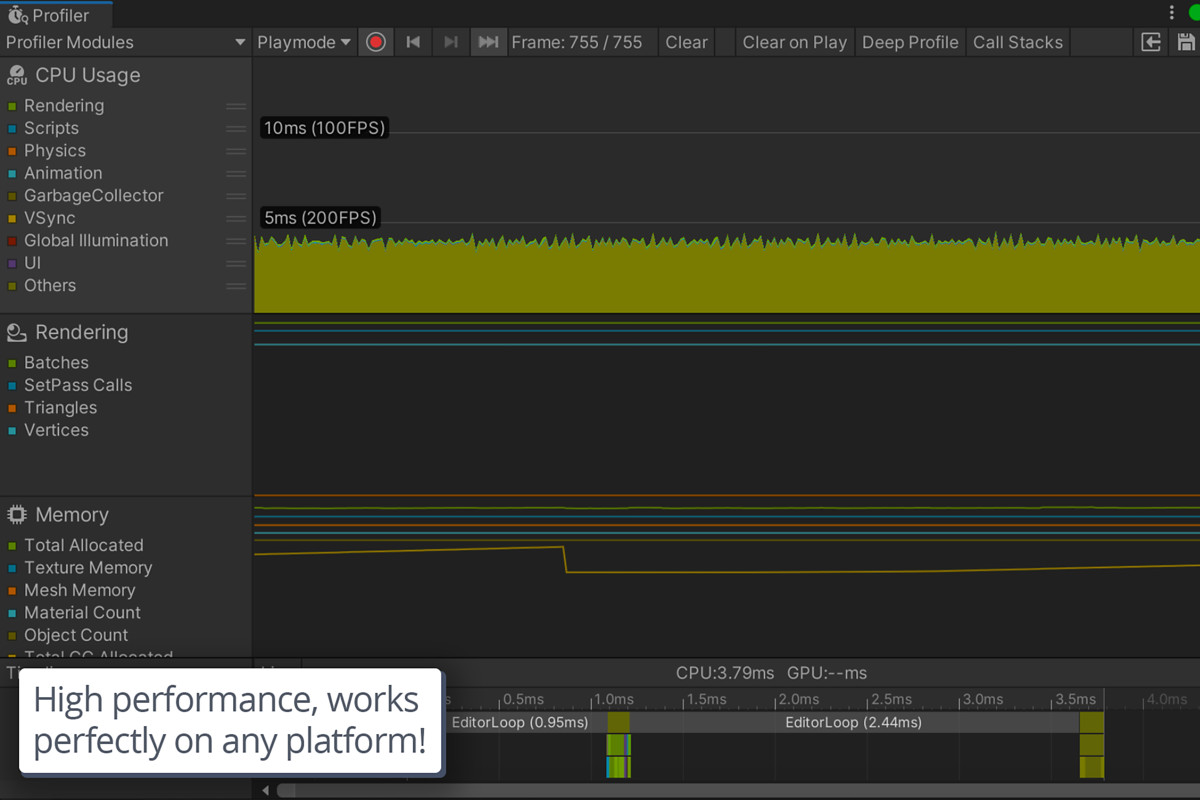Click the UI category color swatch
The height and width of the screenshot is (800, 1200).
pyautogui.click(x=12, y=264)
